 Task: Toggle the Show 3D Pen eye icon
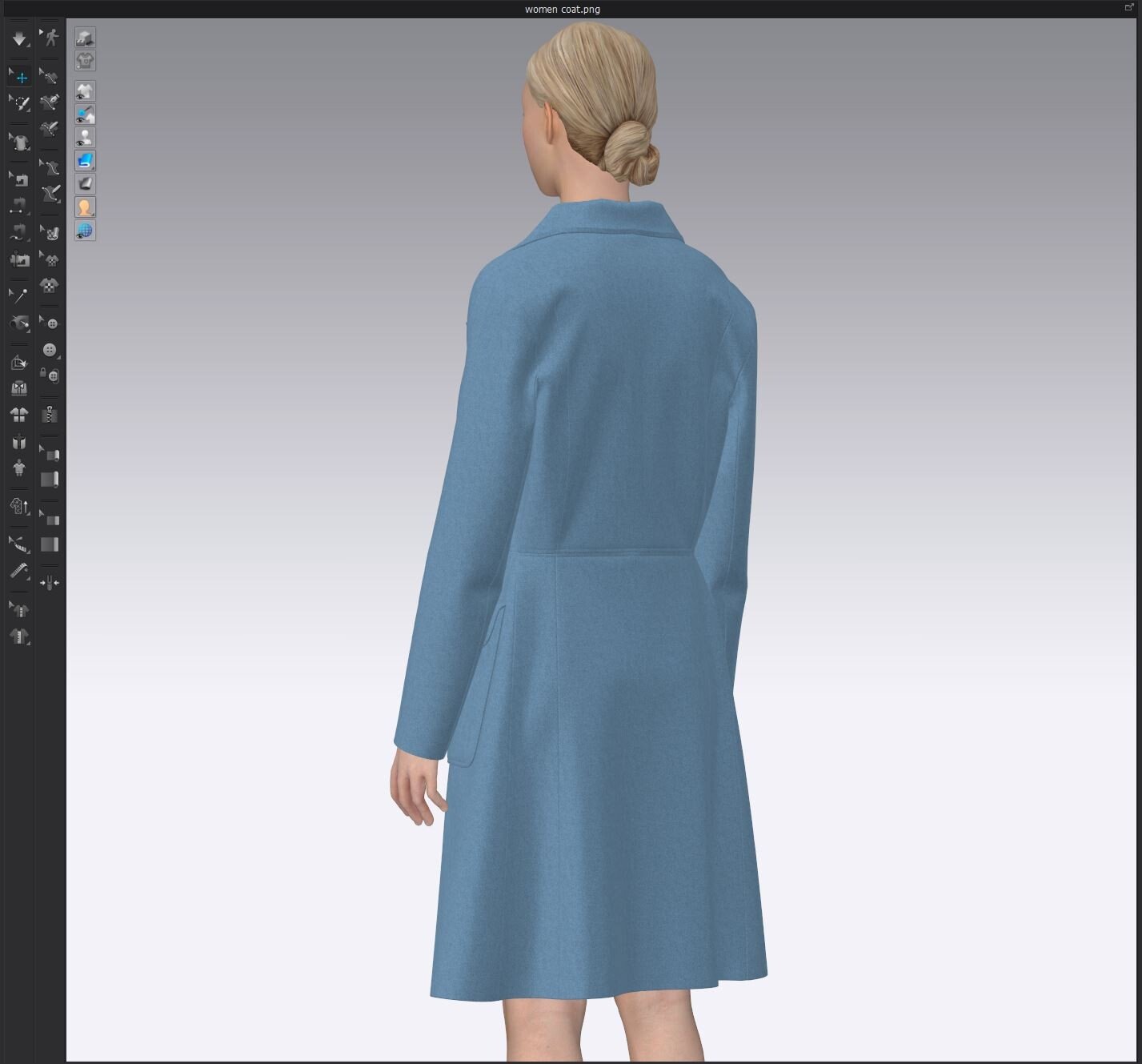point(85,114)
